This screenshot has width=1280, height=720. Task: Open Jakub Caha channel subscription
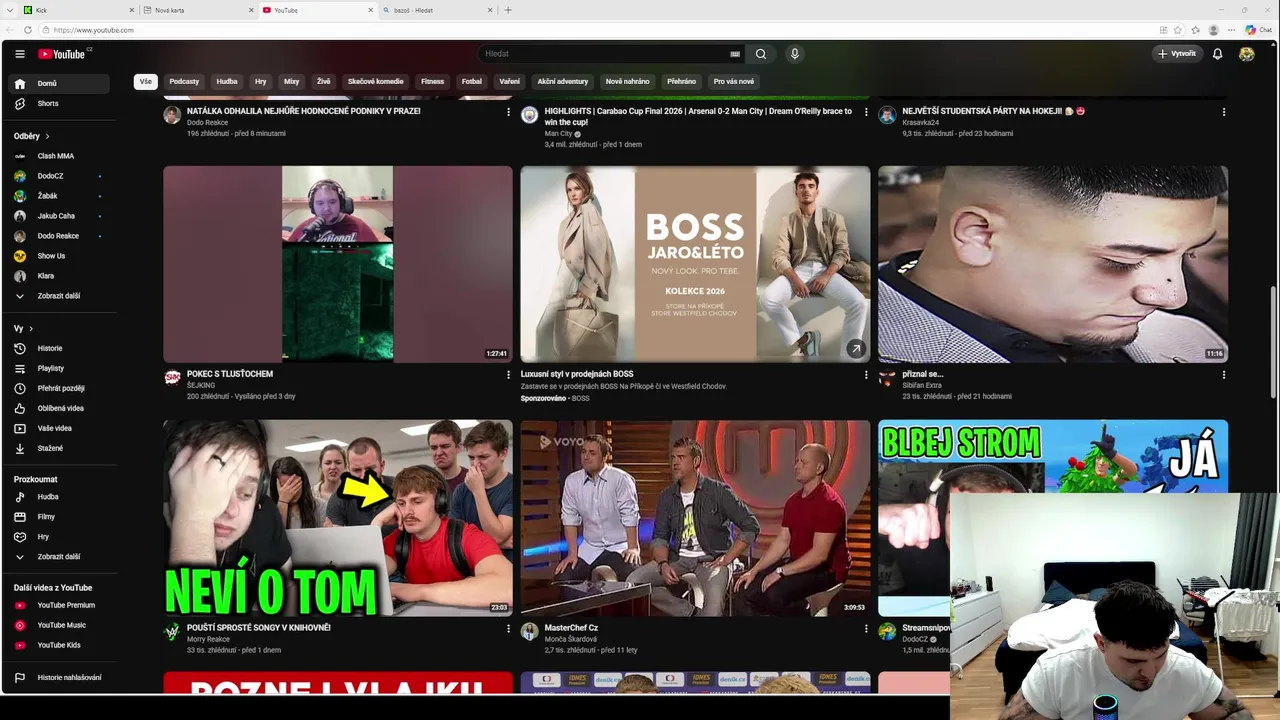point(60,216)
